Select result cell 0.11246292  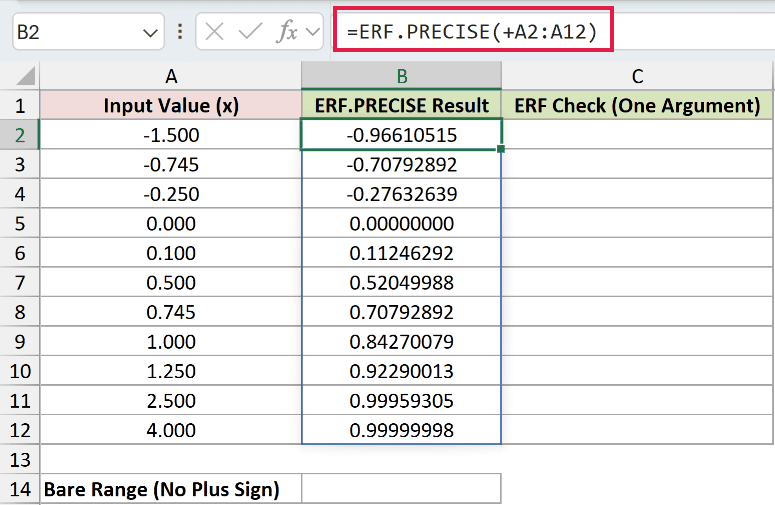coord(401,253)
